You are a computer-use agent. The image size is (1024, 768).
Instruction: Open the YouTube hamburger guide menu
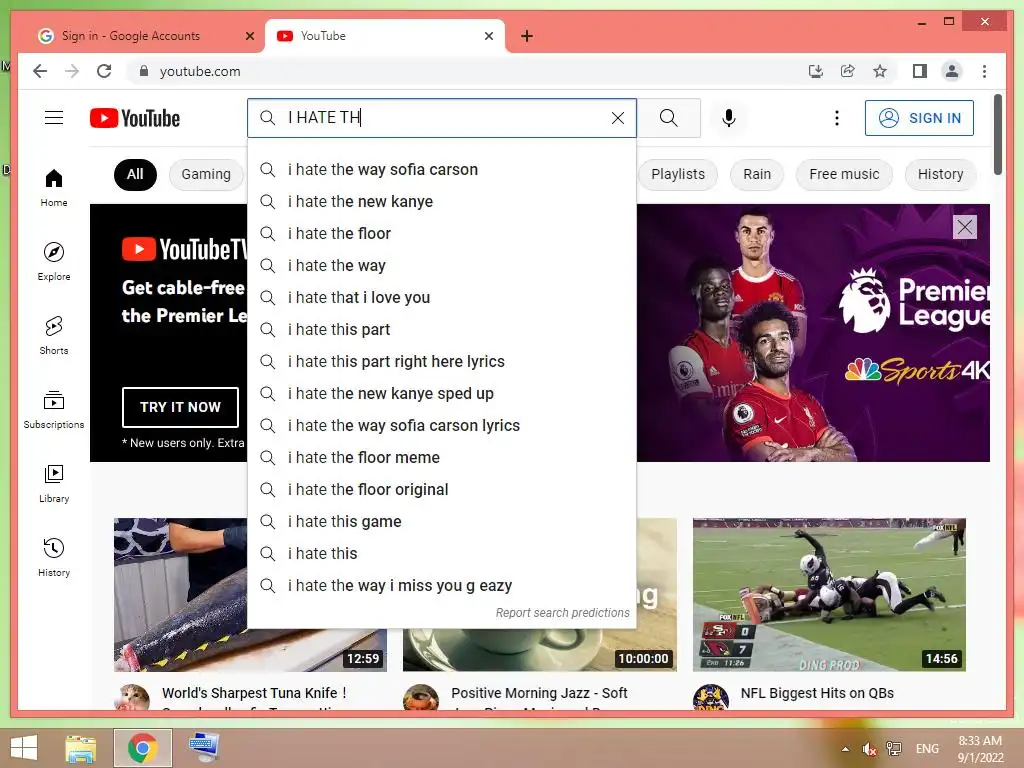point(54,118)
